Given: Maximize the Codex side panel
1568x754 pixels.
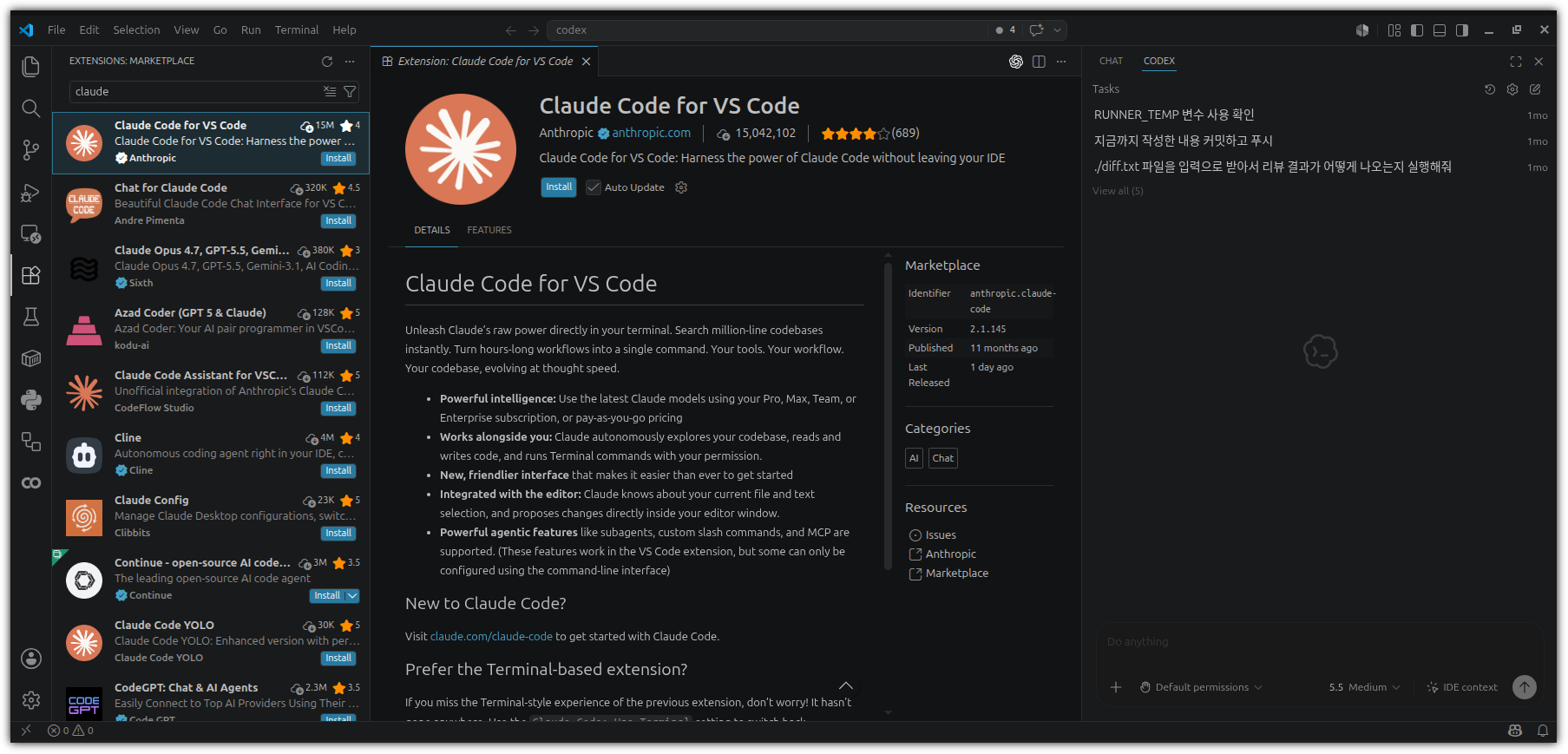Looking at the screenshot, I should tap(1516, 62).
